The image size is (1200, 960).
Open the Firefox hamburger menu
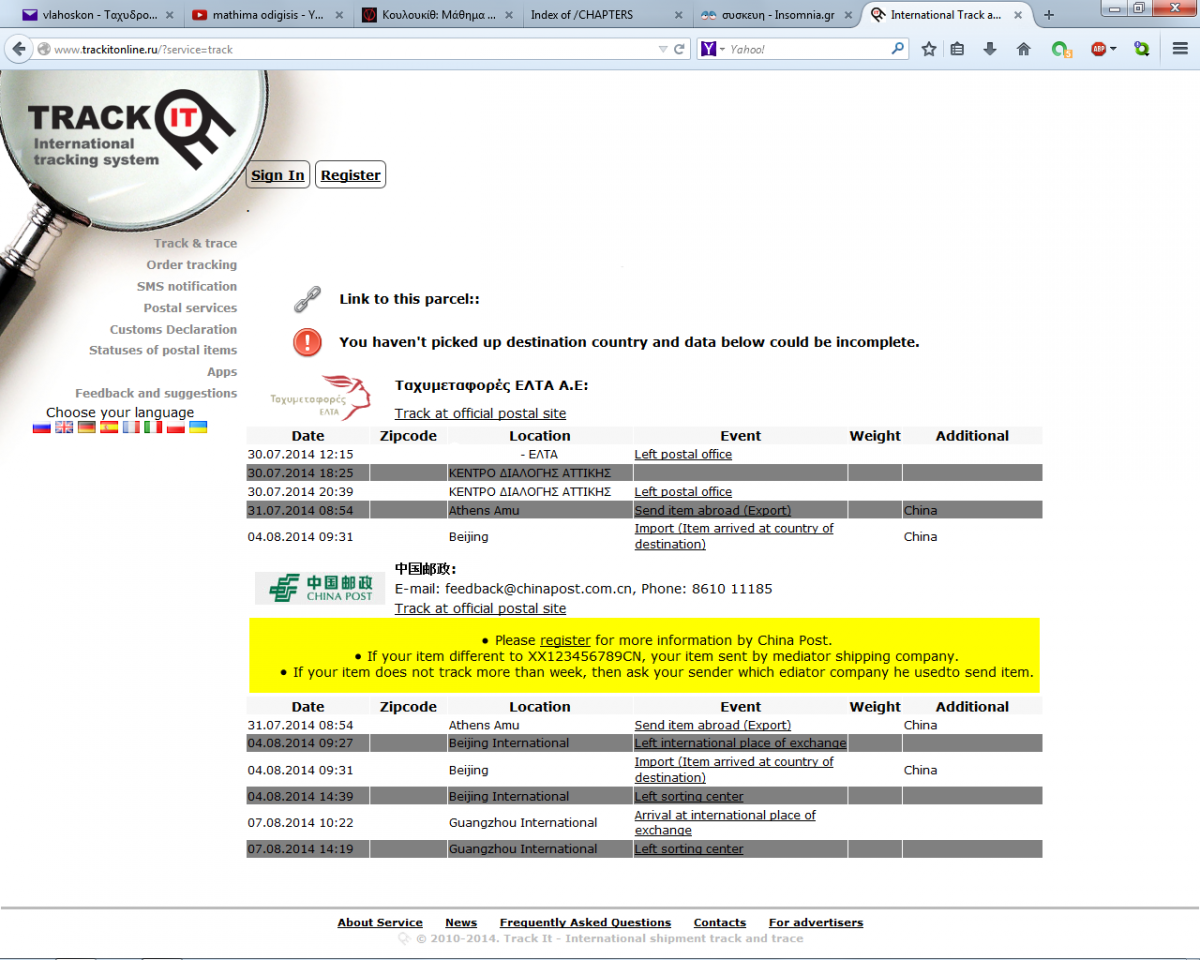[1180, 49]
